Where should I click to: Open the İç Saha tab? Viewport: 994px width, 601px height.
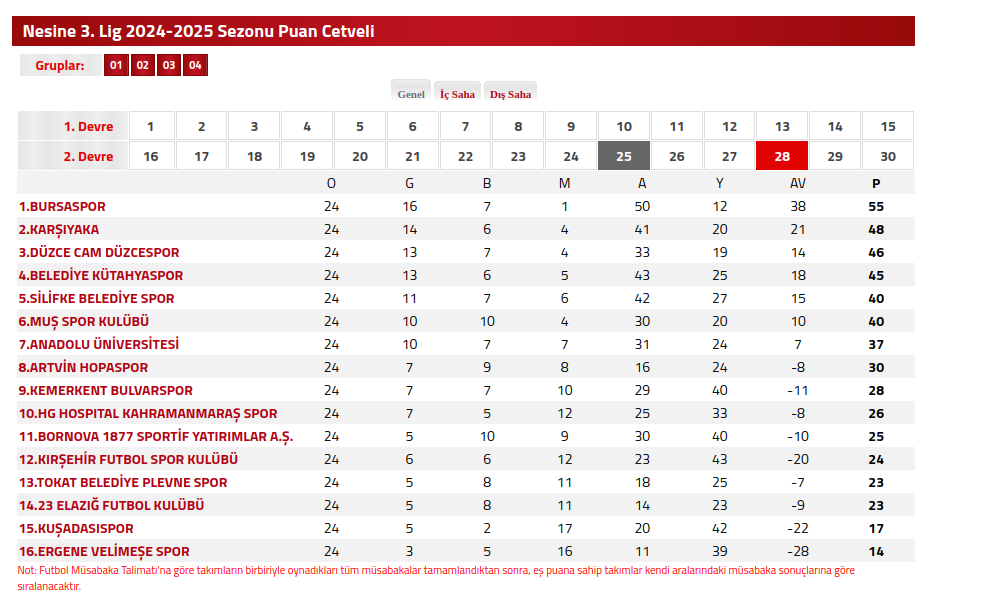(x=457, y=94)
